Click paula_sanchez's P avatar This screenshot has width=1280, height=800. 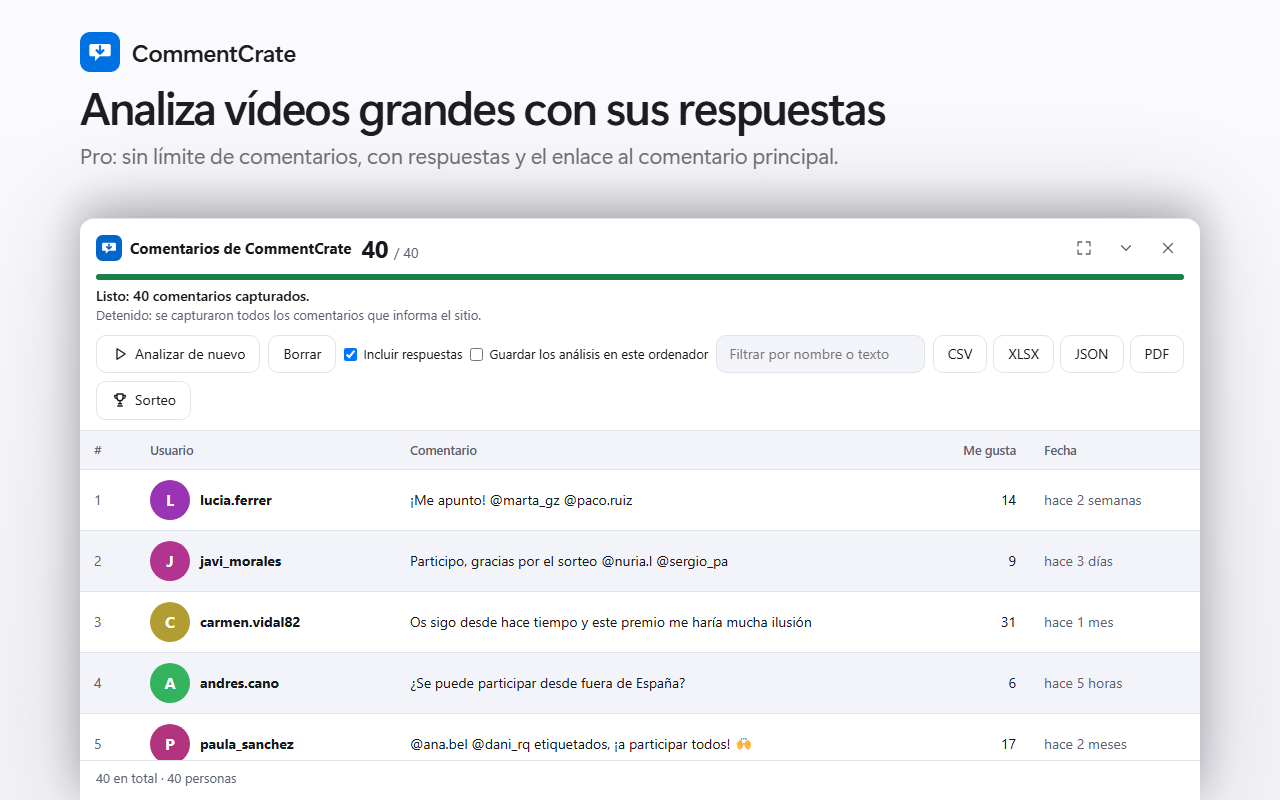click(x=170, y=744)
